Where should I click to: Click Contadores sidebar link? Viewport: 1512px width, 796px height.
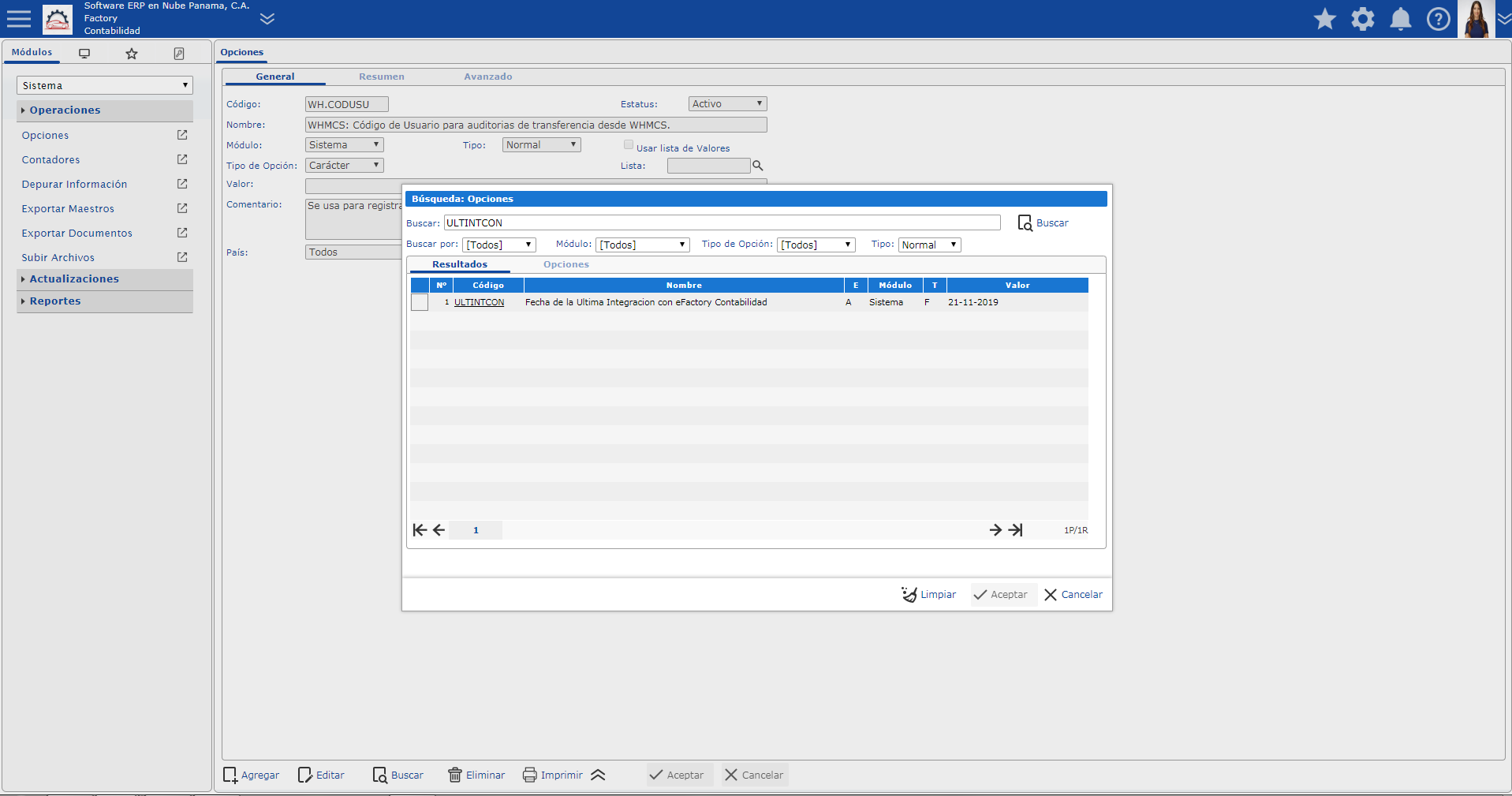pos(50,160)
